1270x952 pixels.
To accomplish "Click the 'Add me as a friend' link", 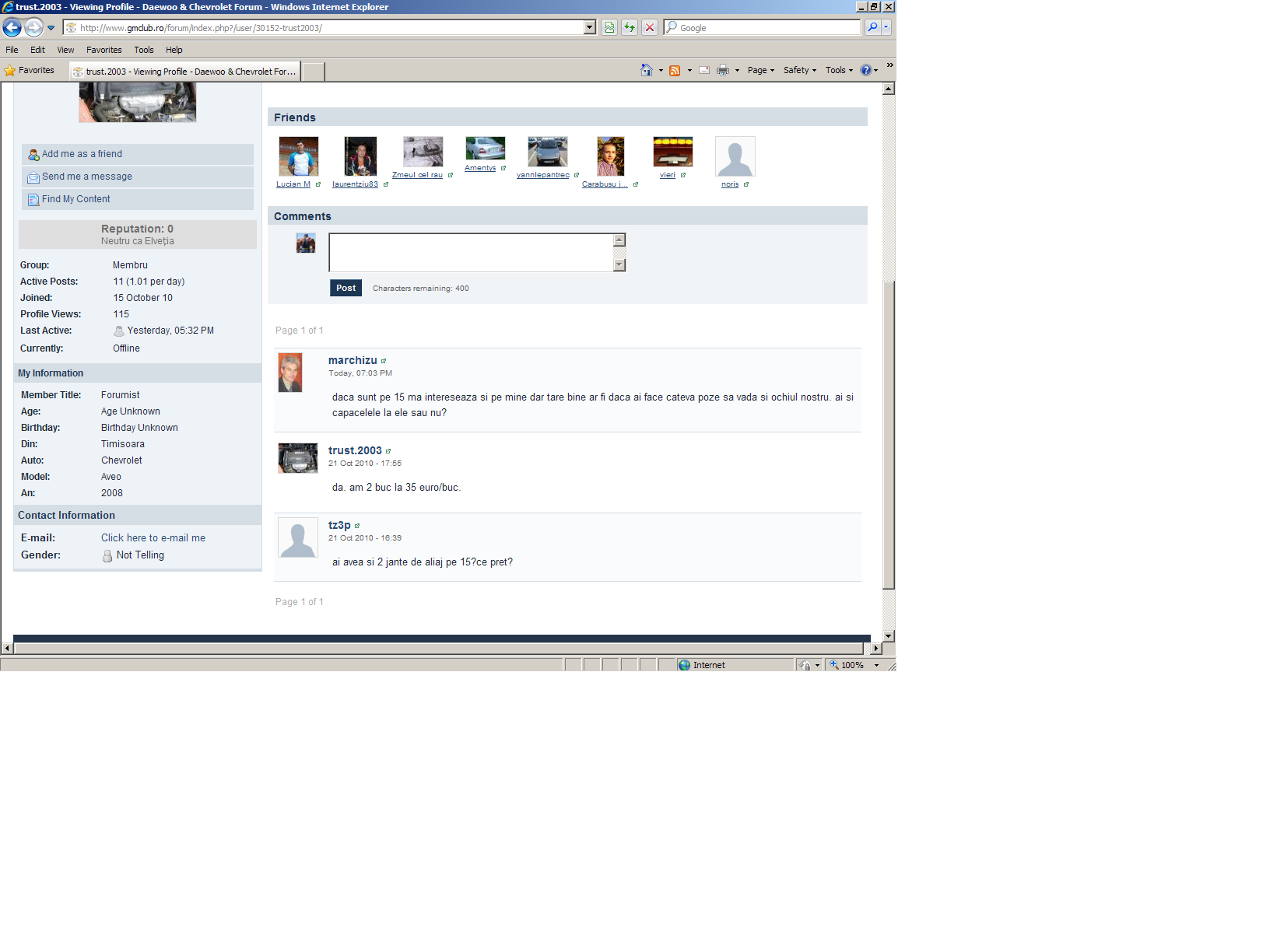I will pos(82,154).
